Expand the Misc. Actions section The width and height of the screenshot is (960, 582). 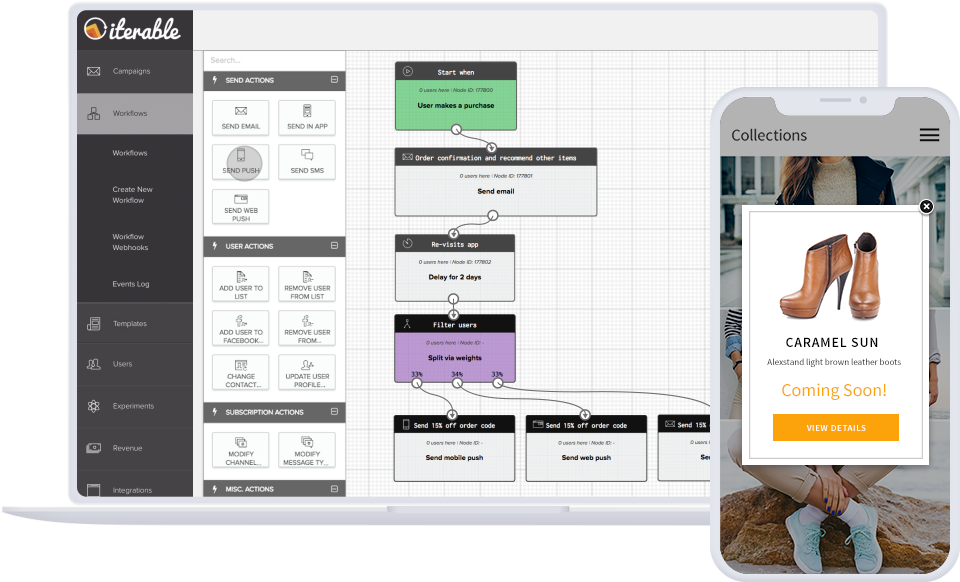(x=334, y=489)
